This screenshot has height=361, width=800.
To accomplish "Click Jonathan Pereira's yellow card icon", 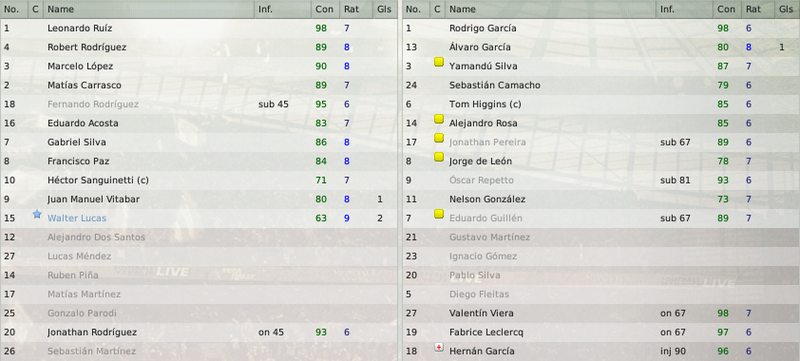I will [x=439, y=138].
